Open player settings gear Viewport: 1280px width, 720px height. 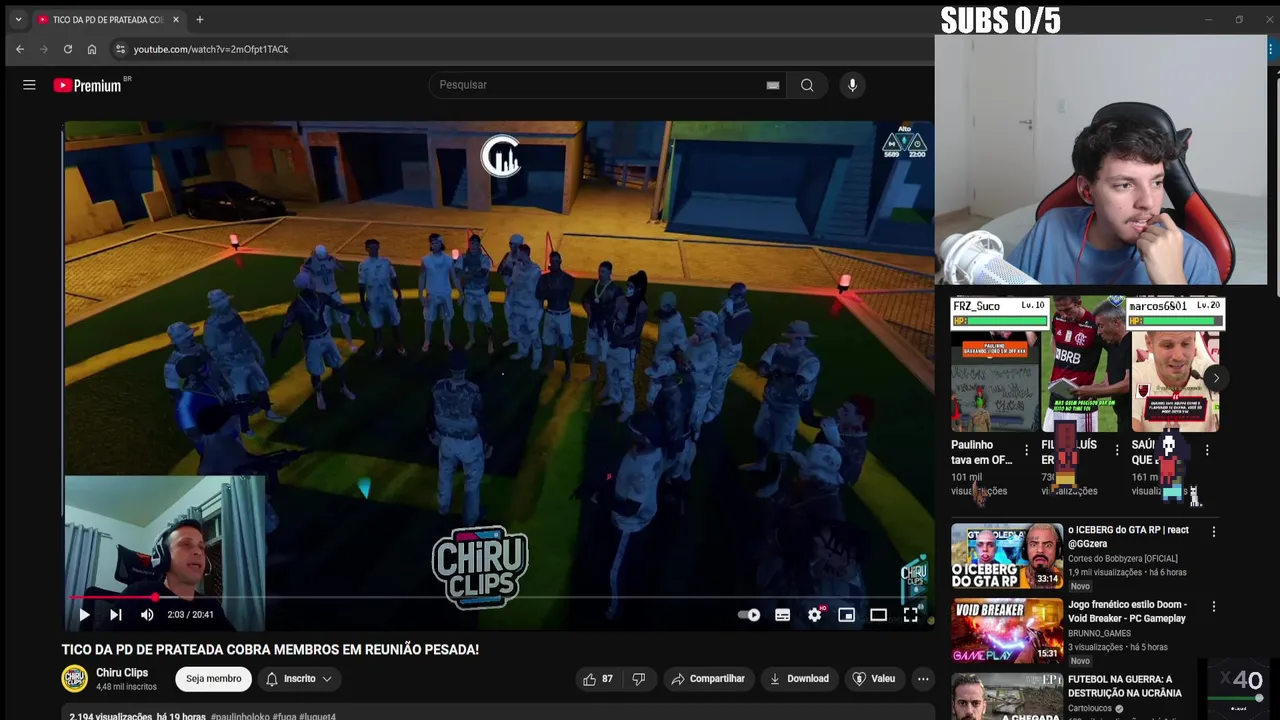(x=815, y=615)
